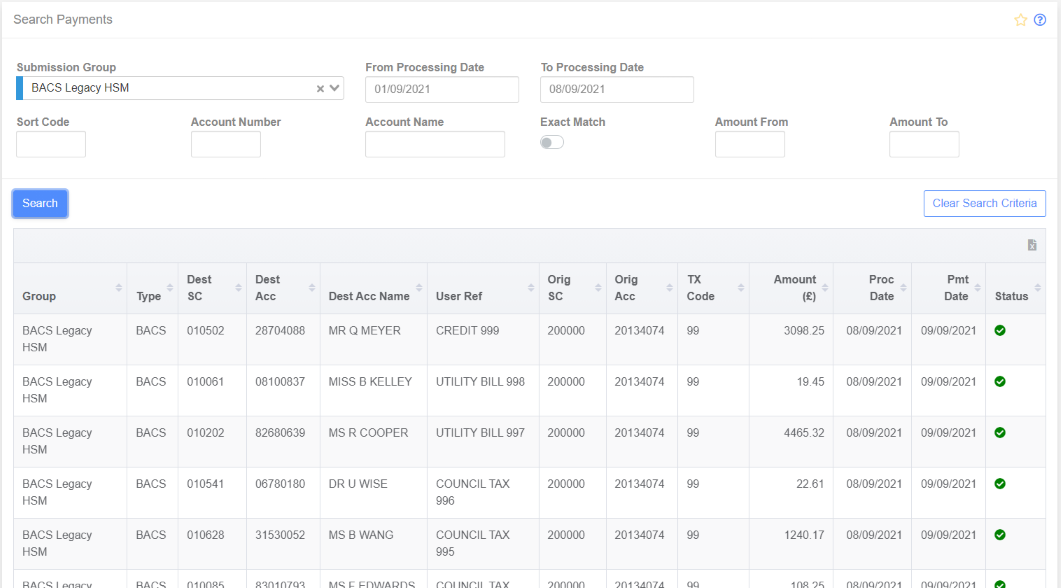Click the export table file icon
Viewport: 1061px width, 588px height.
(1032, 245)
